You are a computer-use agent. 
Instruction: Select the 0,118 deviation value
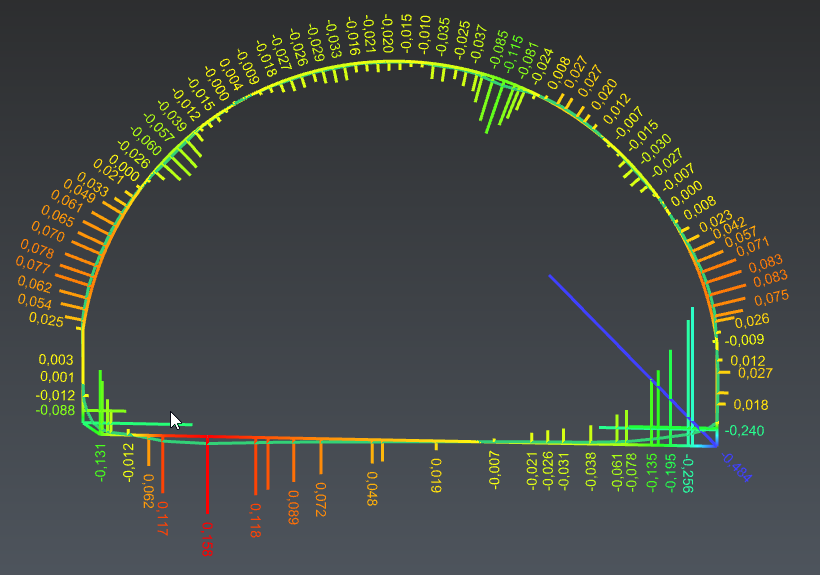255,520
